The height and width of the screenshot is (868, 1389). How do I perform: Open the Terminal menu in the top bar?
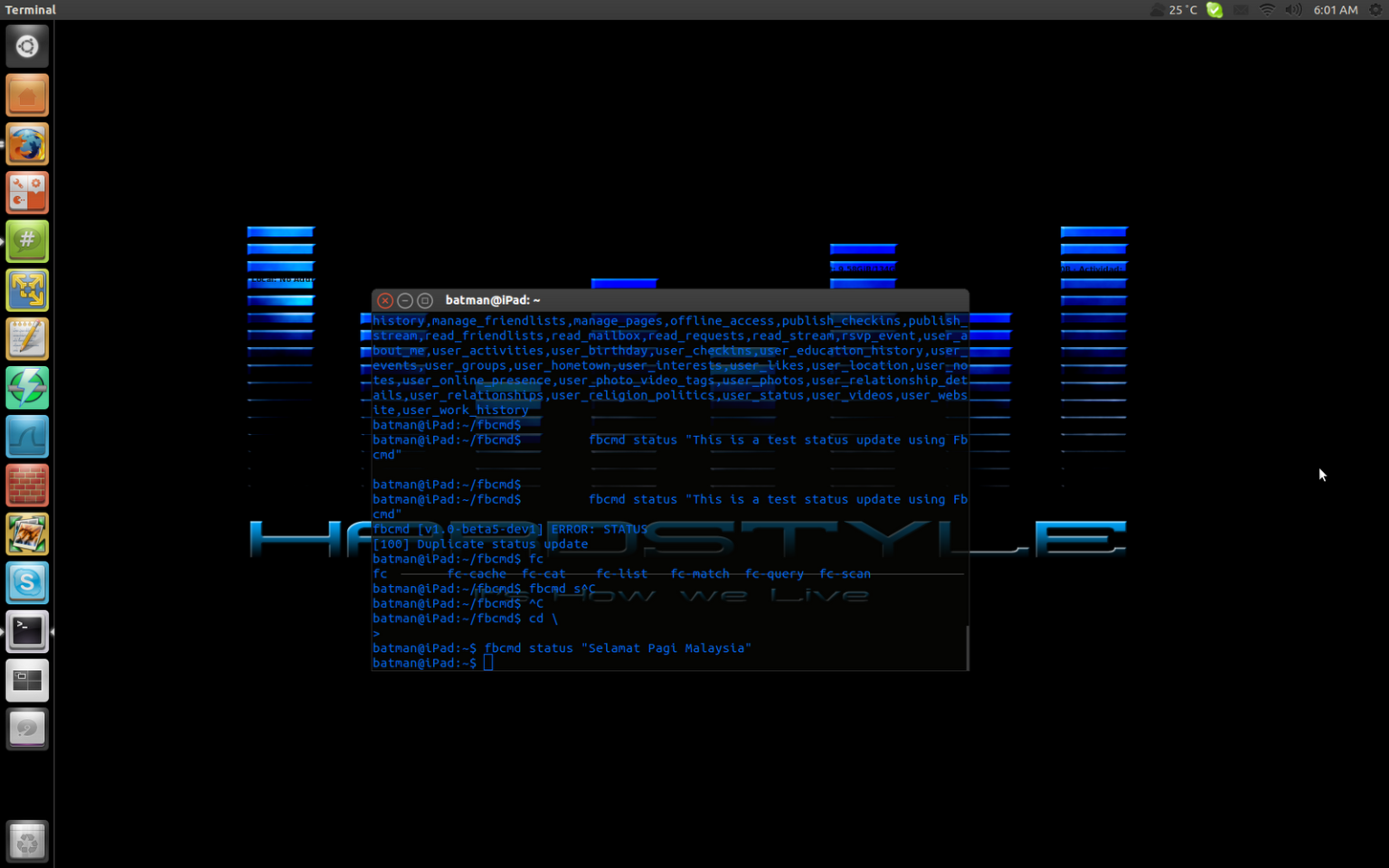point(30,10)
